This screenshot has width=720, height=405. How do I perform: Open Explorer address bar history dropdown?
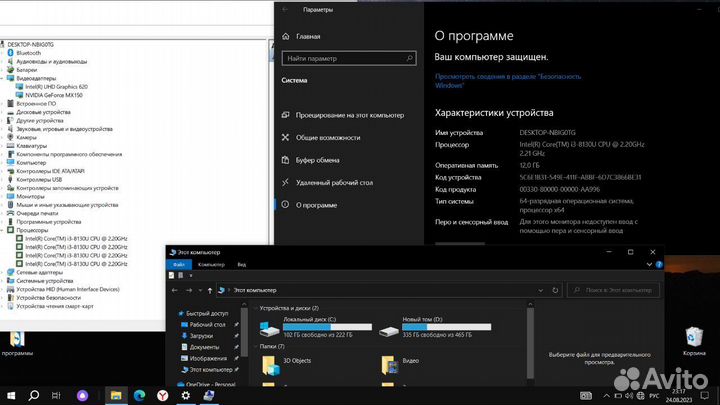540,290
